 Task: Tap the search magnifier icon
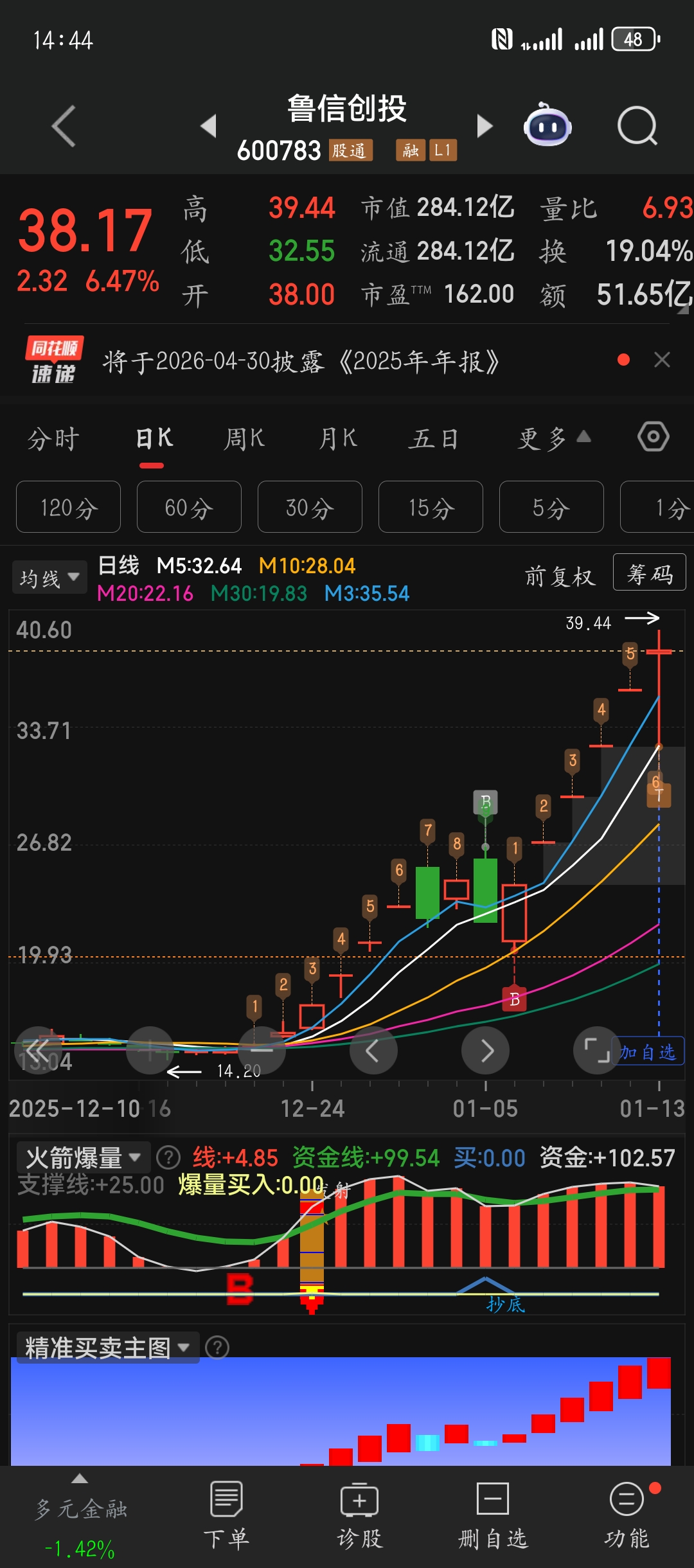pos(637,126)
